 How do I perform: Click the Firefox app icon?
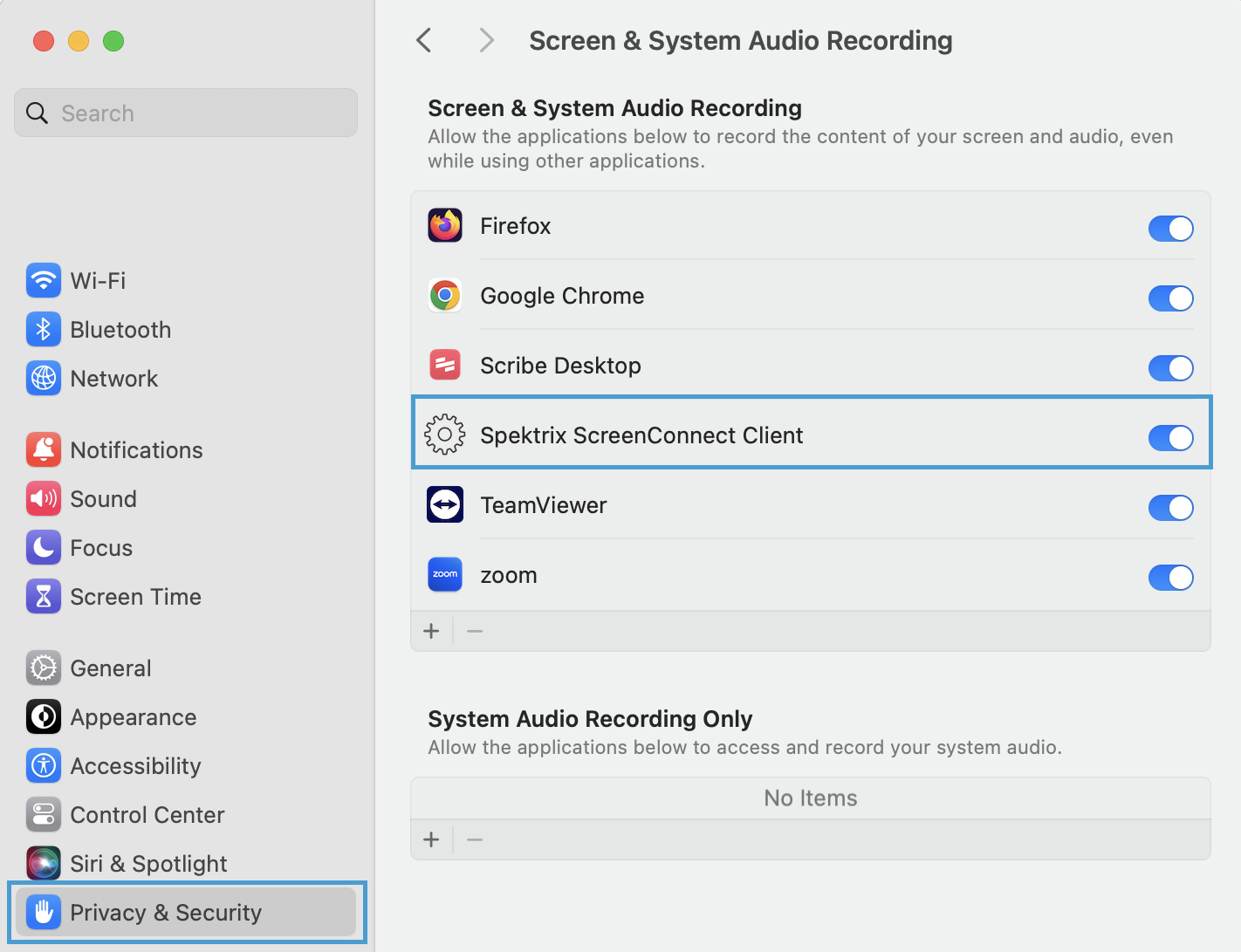coord(445,226)
